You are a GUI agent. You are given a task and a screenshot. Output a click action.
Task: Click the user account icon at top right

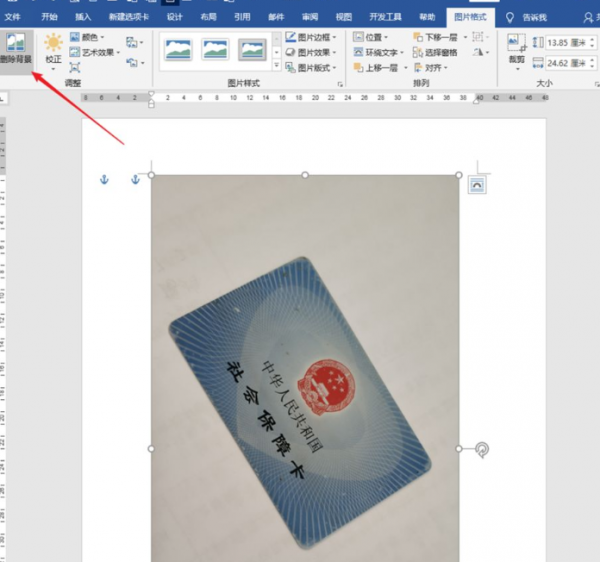click(x=588, y=18)
